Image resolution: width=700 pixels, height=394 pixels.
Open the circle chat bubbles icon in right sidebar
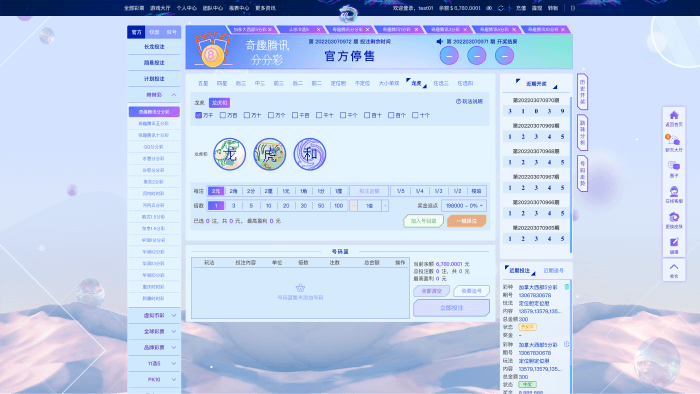coord(674,166)
